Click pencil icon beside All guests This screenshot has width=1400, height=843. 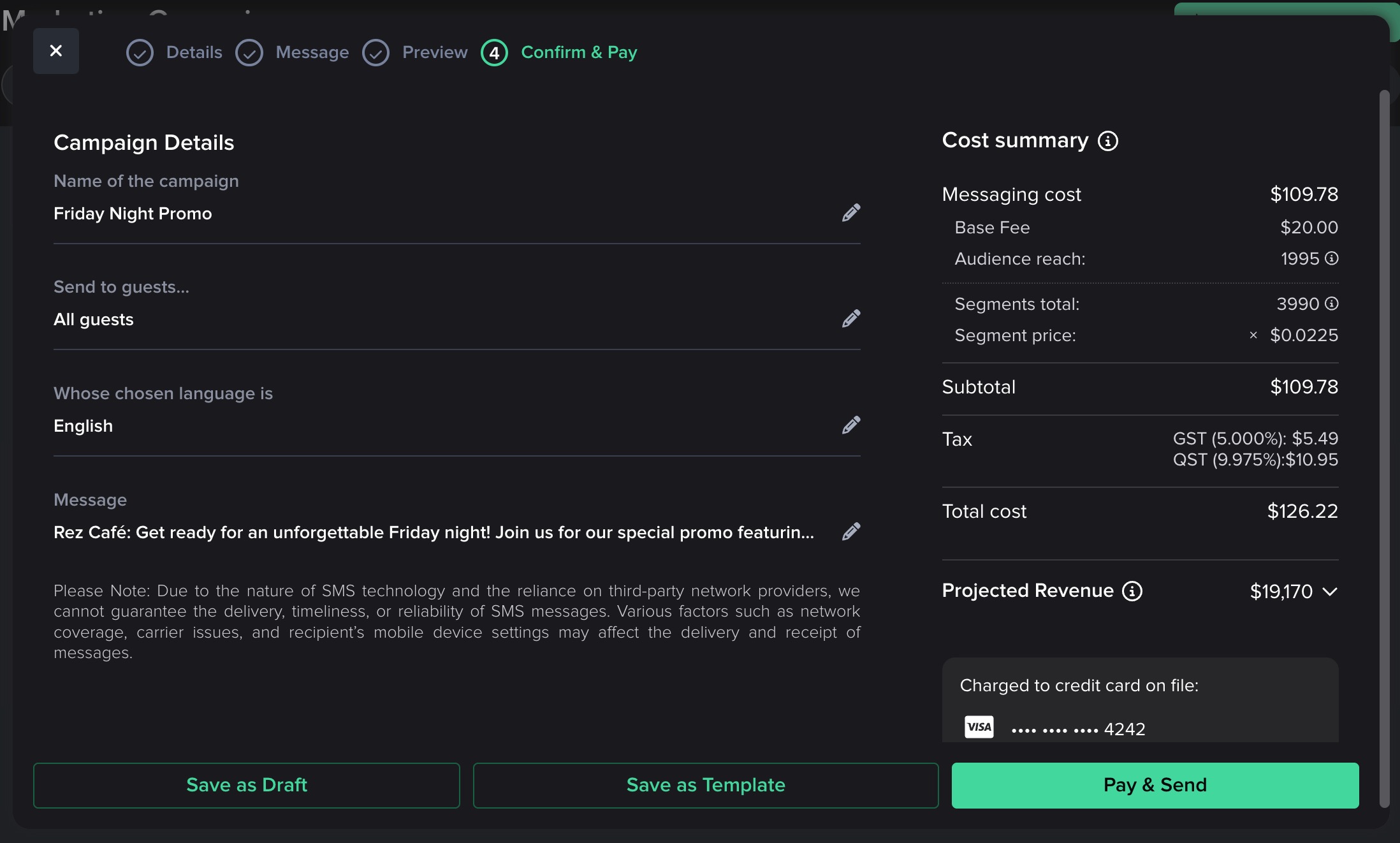point(851,319)
